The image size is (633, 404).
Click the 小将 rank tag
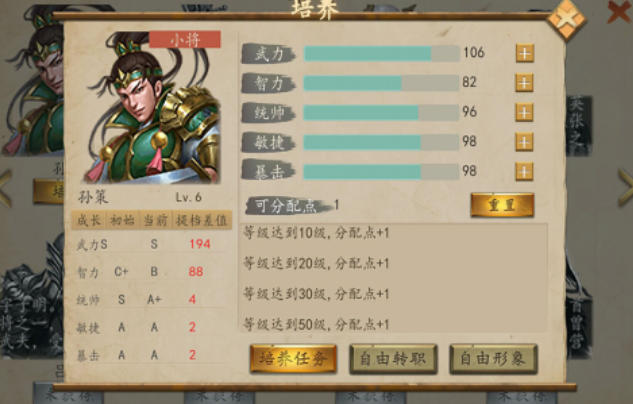pos(185,40)
